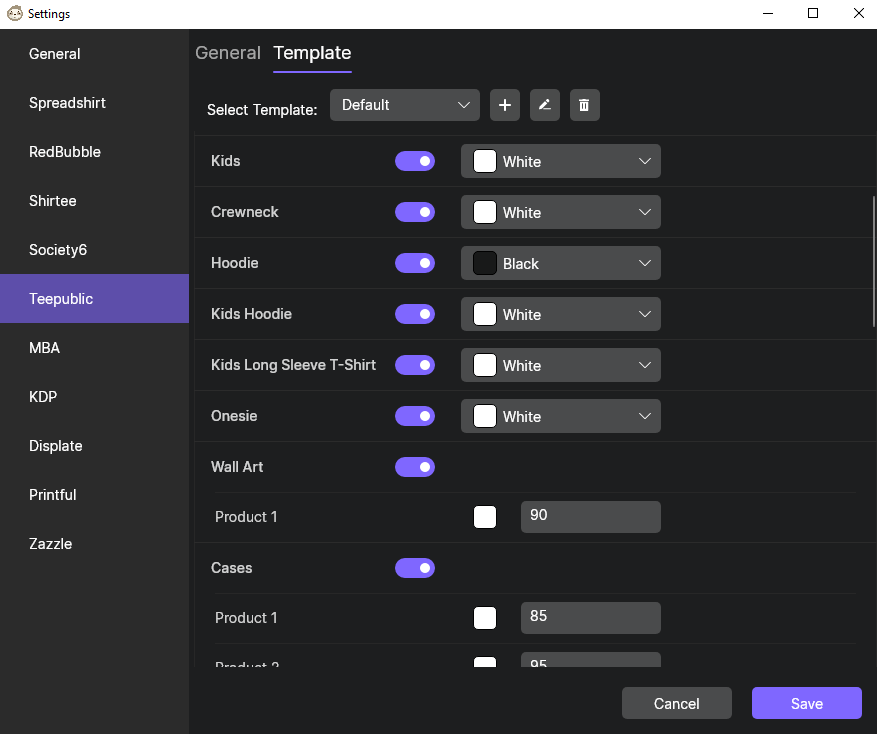
Task: Click the Kids Long Sleeve T-Shirt label
Action: (293, 365)
